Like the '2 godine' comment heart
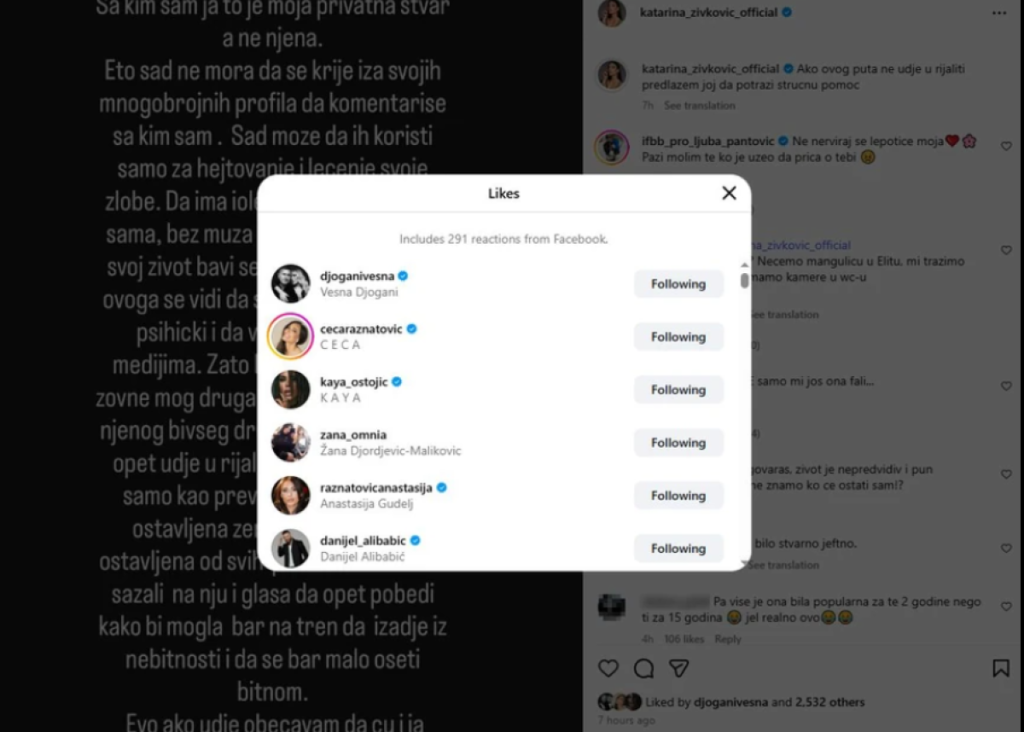The image size is (1024, 732). [x=1006, y=607]
